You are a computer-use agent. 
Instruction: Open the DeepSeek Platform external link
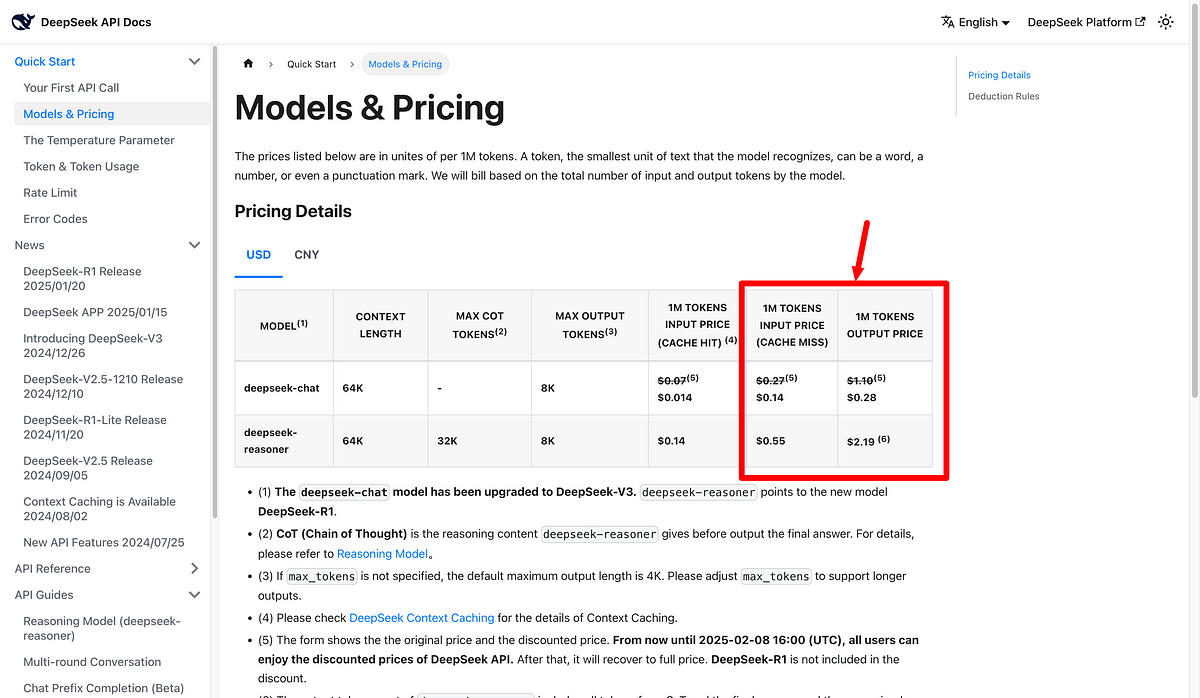pos(1086,22)
